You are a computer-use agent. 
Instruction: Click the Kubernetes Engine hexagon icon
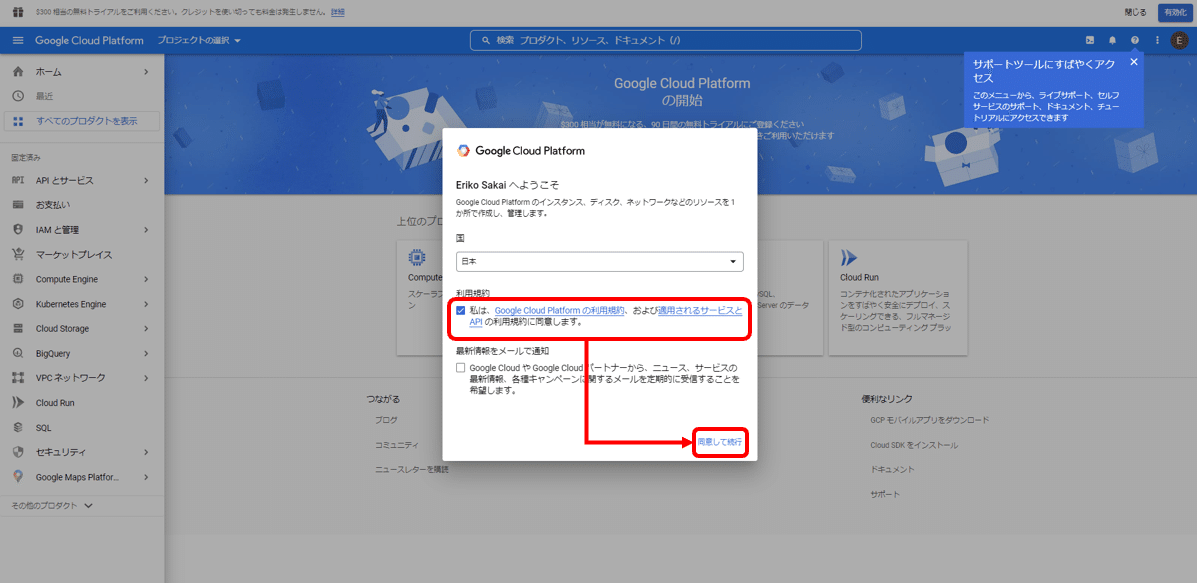(18, 304)
